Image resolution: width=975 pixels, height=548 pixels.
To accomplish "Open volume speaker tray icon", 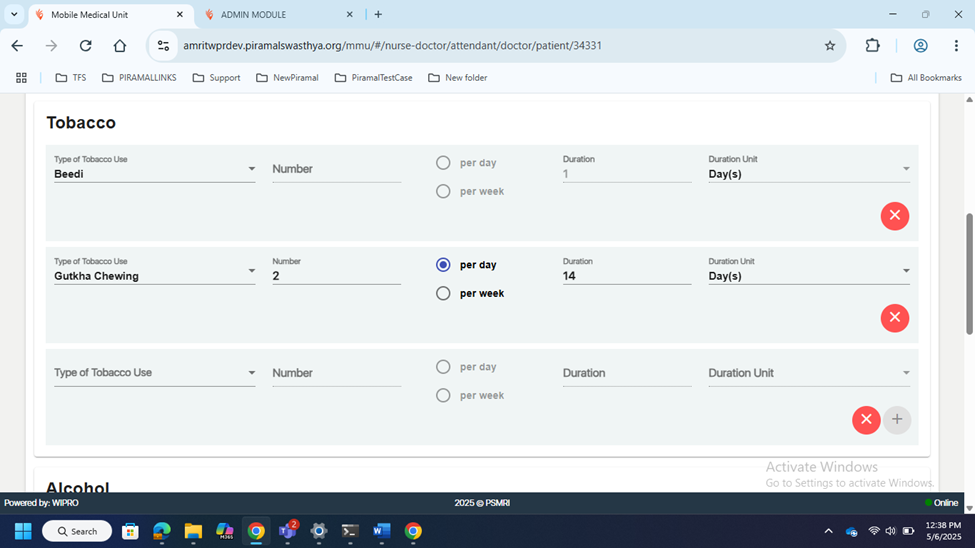I will [x=890, y=531].
